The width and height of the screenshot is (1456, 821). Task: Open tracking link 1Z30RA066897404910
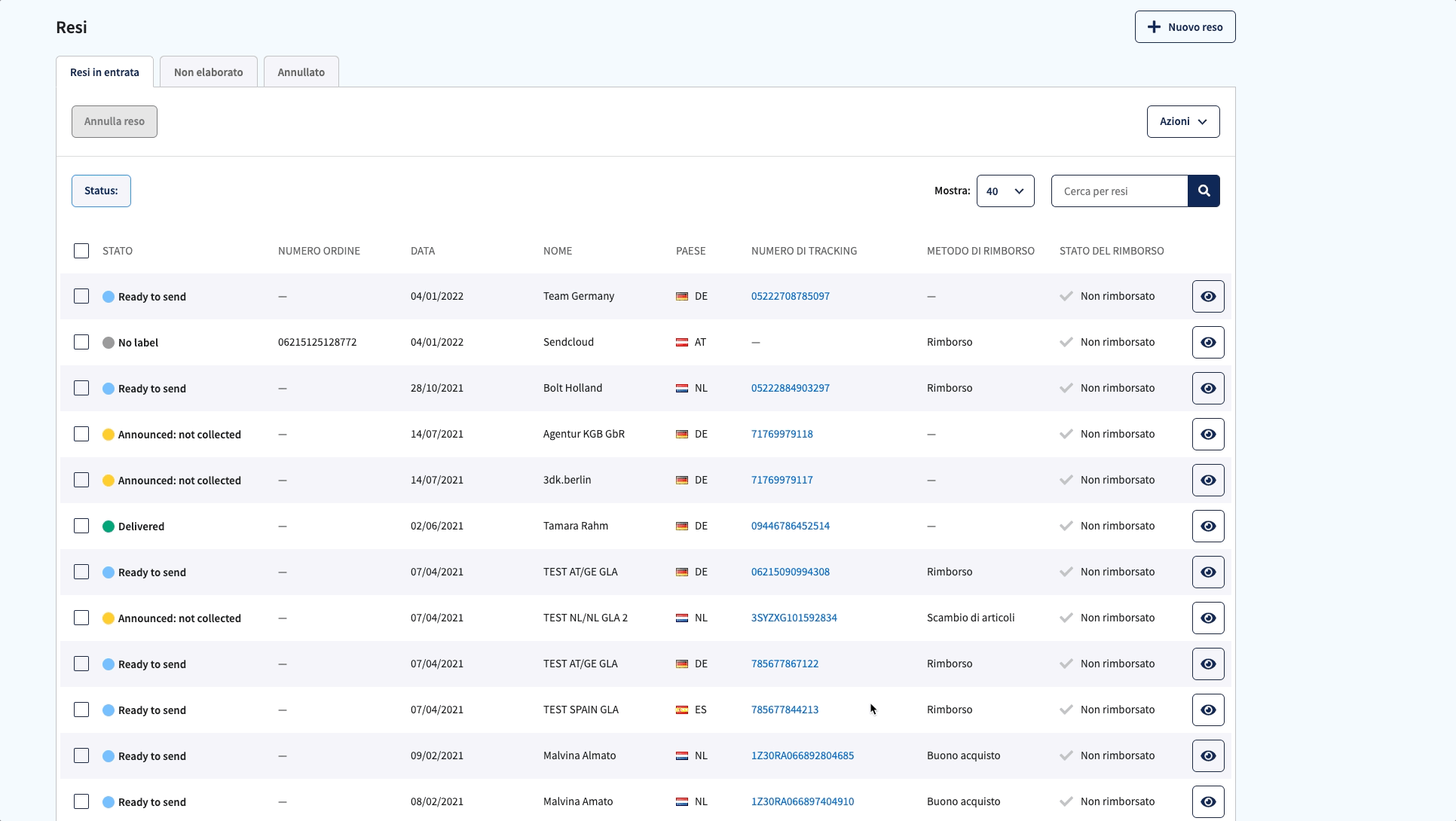[x=803, y=801]
